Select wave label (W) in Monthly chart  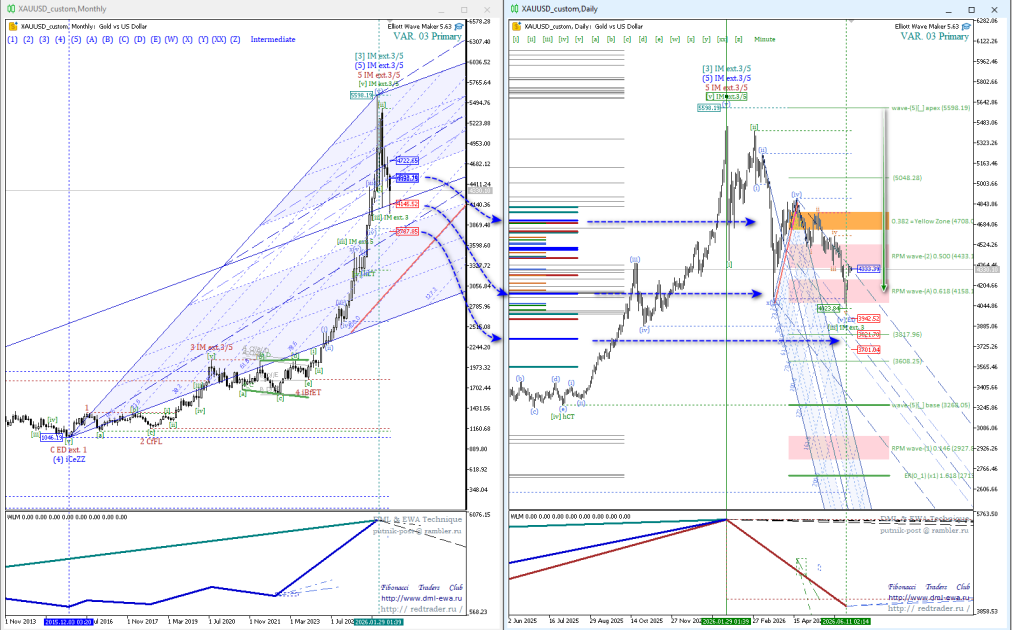point(171,39)
